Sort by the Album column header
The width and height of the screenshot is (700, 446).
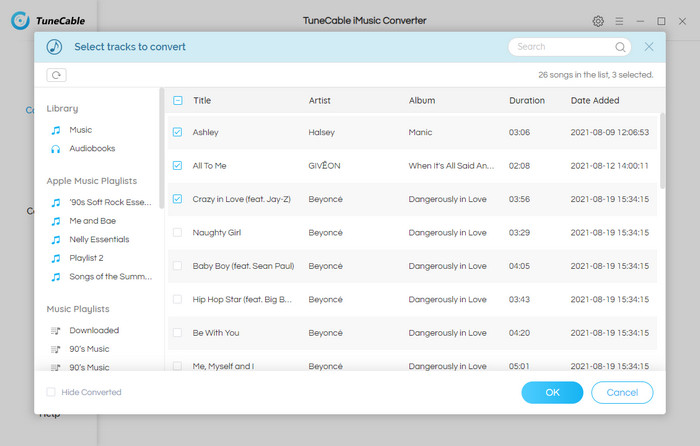(x=422, y=100)
